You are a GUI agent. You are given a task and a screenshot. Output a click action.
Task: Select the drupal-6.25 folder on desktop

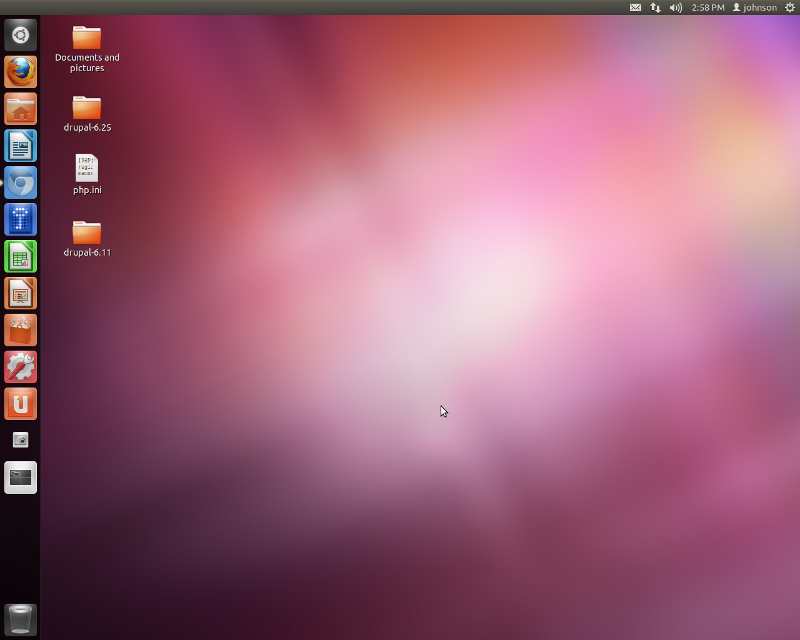(87, 107)
